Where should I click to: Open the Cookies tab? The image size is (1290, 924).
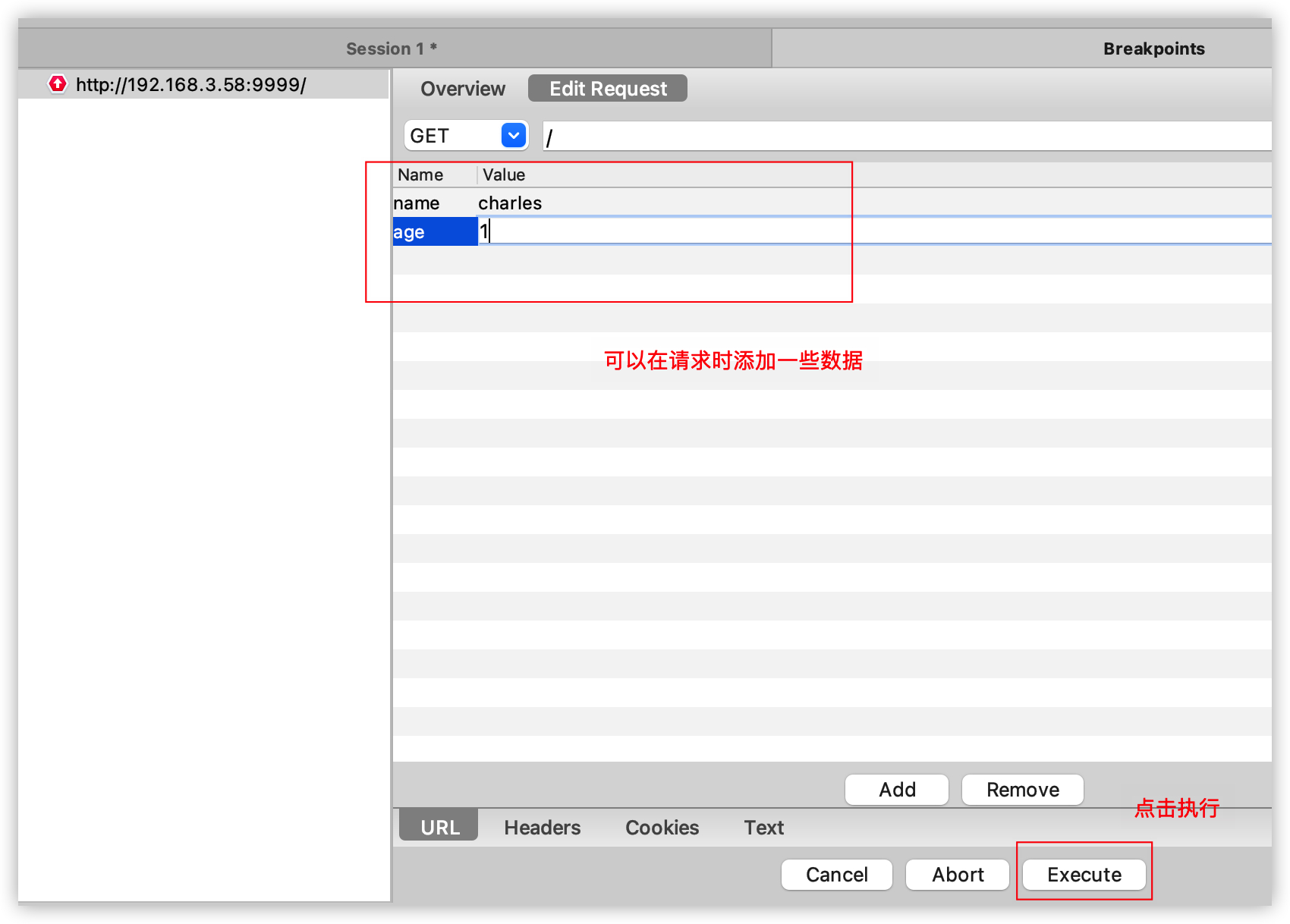pos(661,827)
